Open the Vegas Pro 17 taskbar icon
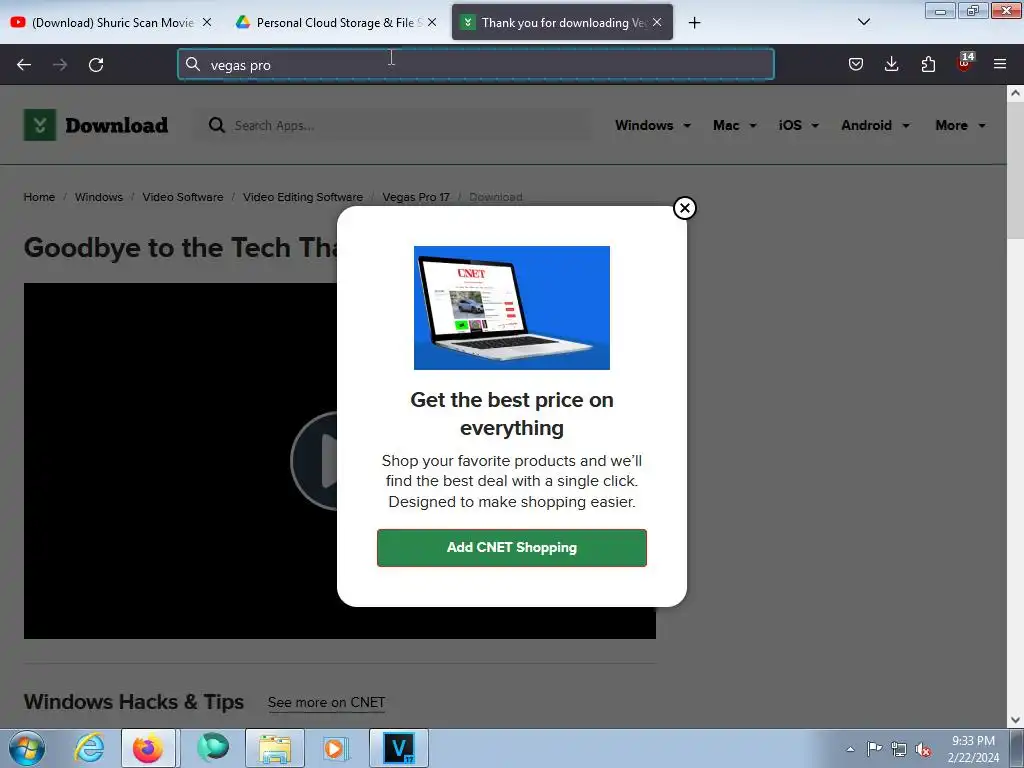The height and width of the screenshot is (768, 1024). pos(399,748)
